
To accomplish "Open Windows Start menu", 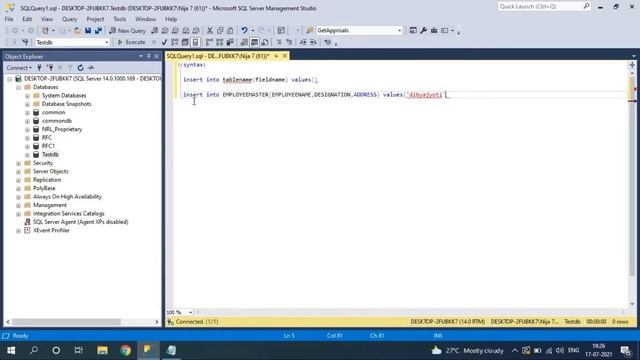I will pos(11,350).
